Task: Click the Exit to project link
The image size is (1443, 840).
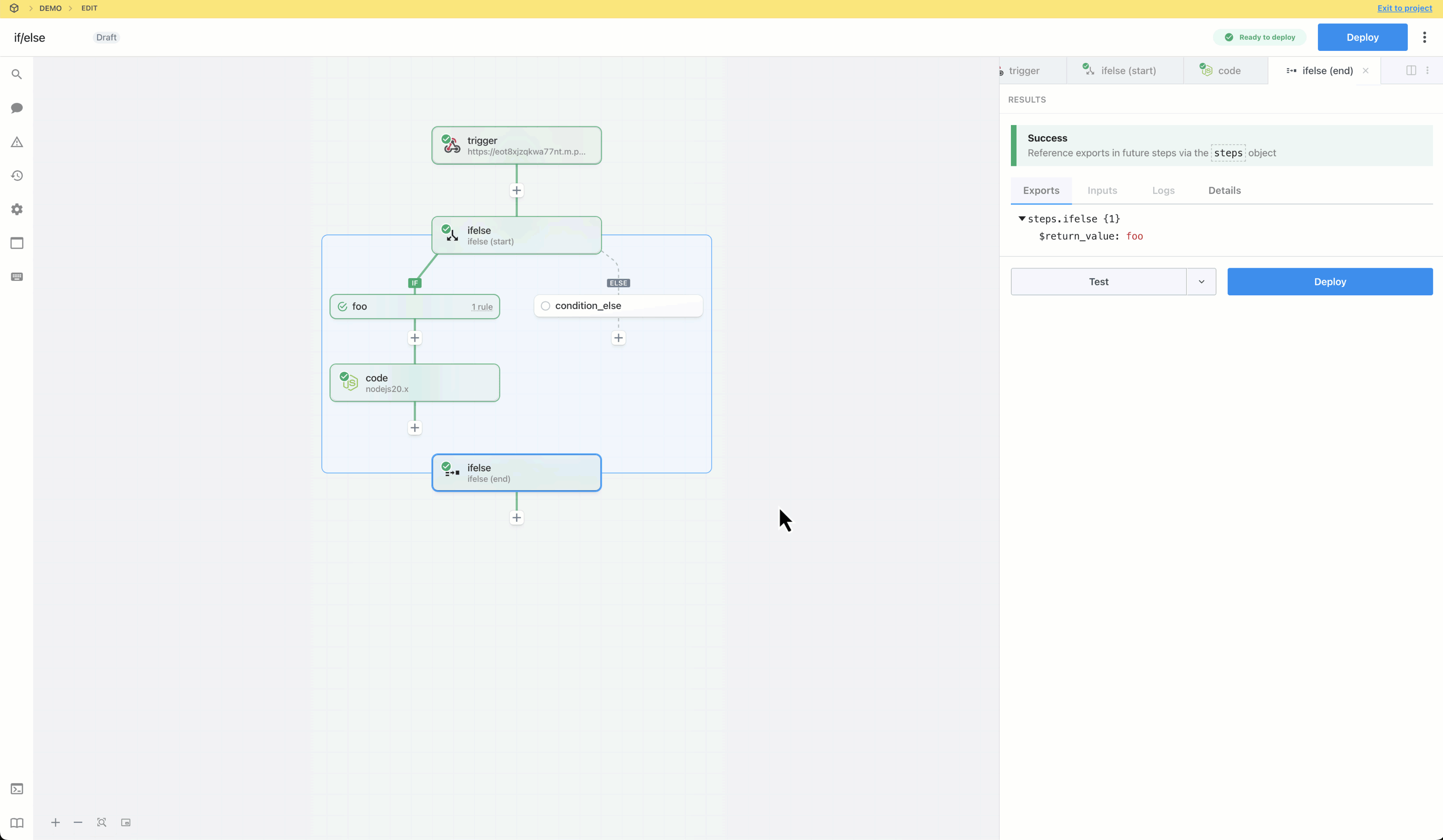Action: click(x=1404, y=8)
